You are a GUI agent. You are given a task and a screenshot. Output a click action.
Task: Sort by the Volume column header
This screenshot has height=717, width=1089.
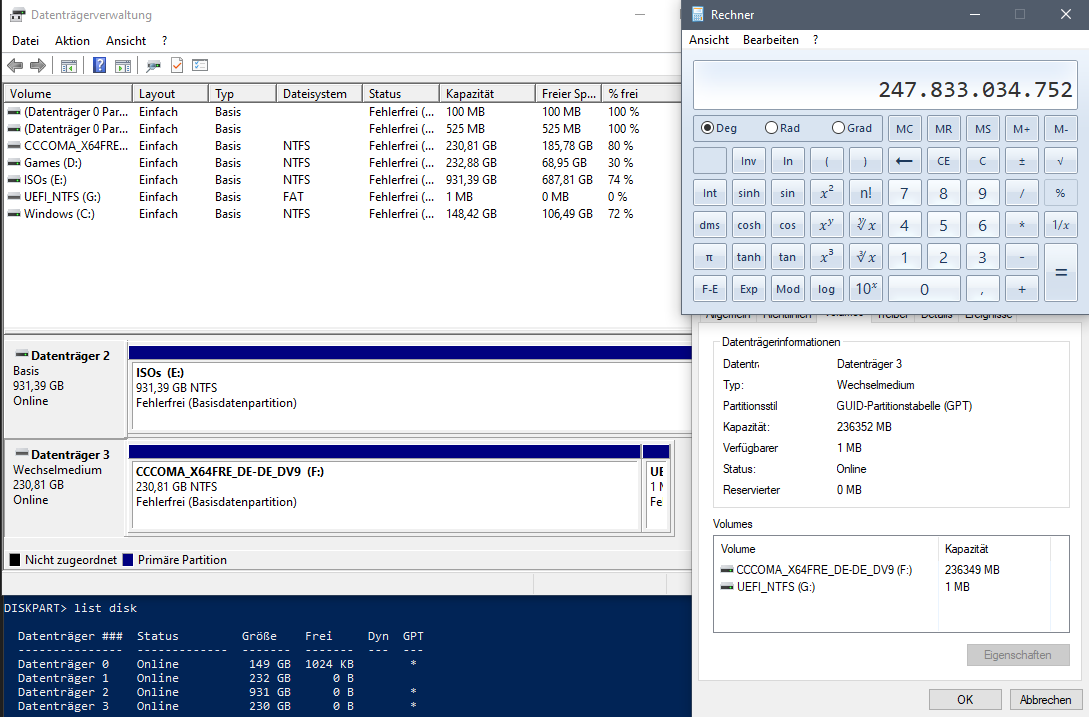(68, 94)
